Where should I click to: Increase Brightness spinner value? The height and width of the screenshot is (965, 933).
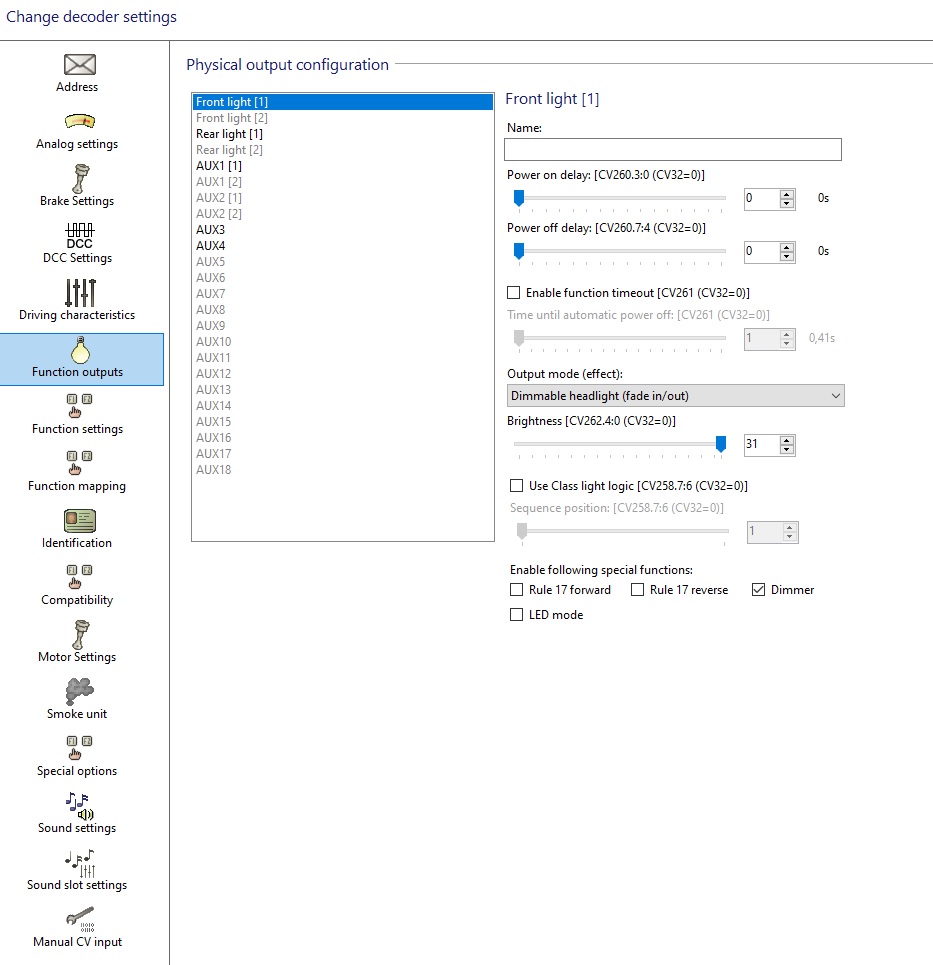coord(787,440)
